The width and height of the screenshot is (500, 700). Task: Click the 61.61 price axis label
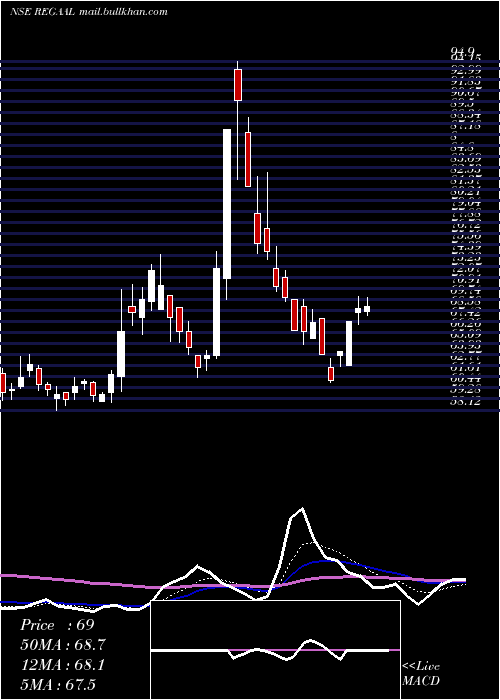point(465,368)
